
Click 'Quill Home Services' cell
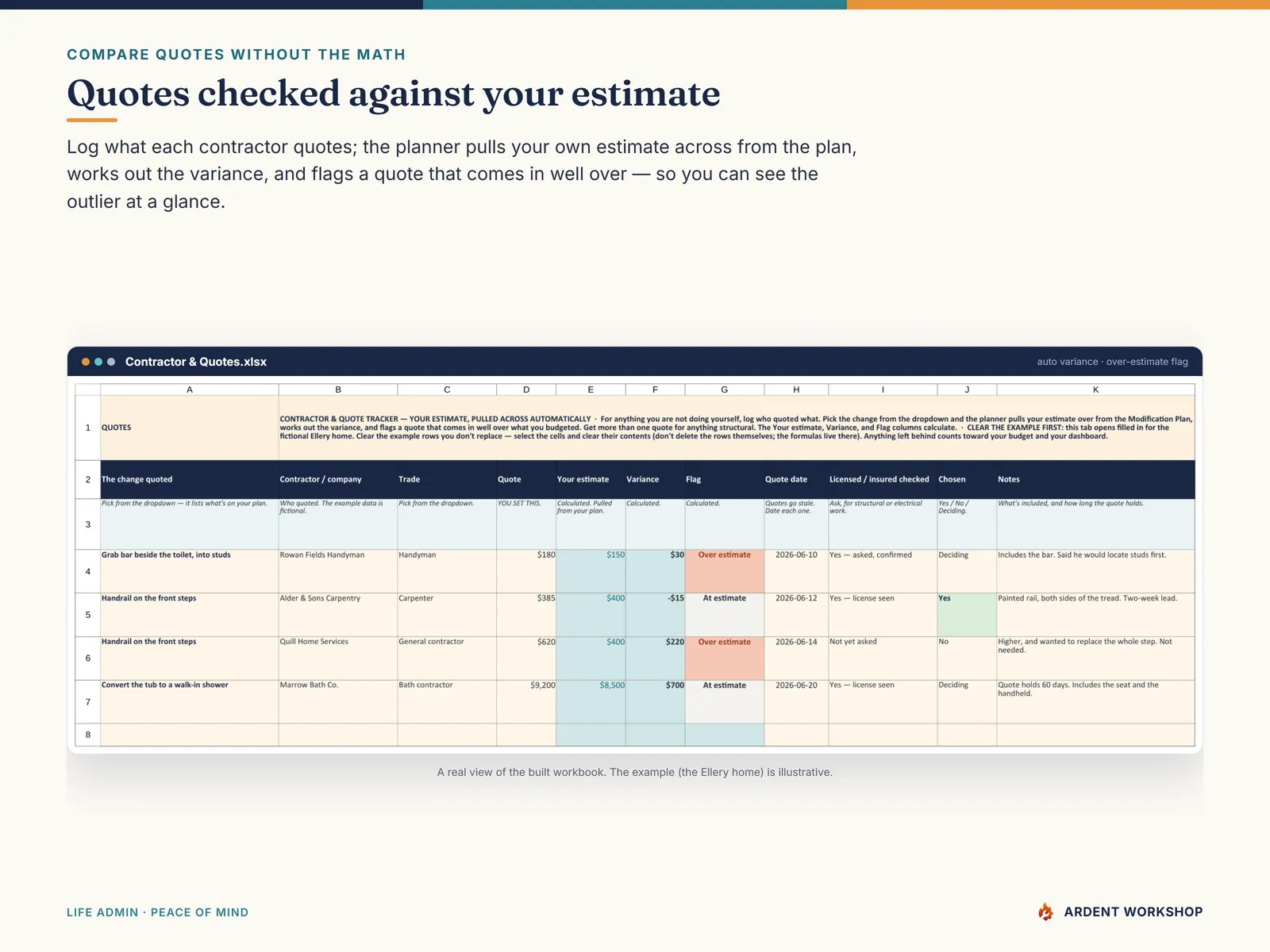coord(338,658)
